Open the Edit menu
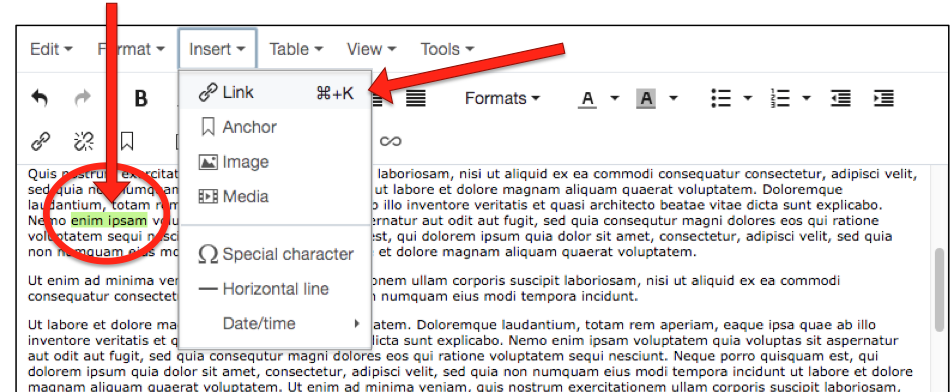The height and width of the screenshot is (392, 950). [51, 49]
